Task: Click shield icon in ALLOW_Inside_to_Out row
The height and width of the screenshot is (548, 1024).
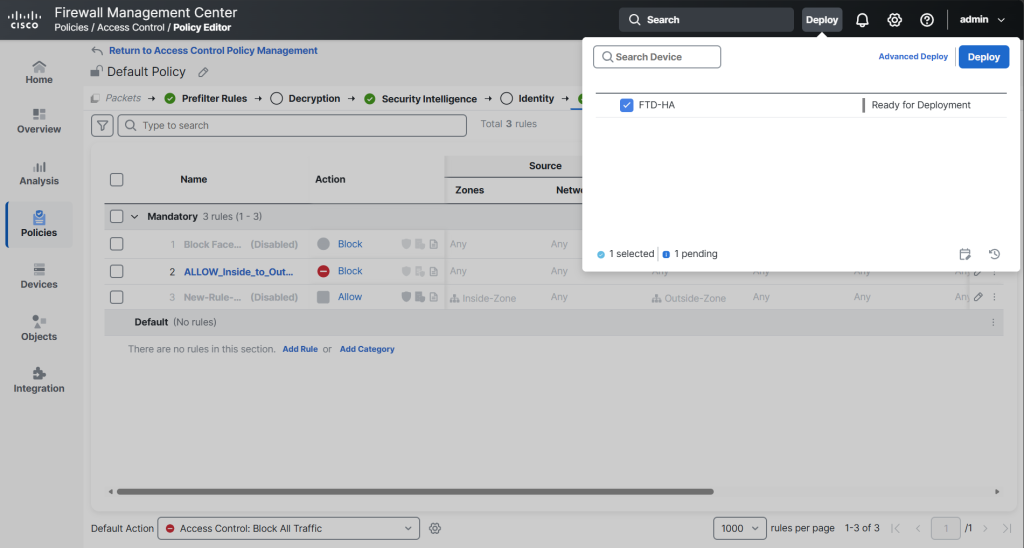Action: click(x=406, y=271)
